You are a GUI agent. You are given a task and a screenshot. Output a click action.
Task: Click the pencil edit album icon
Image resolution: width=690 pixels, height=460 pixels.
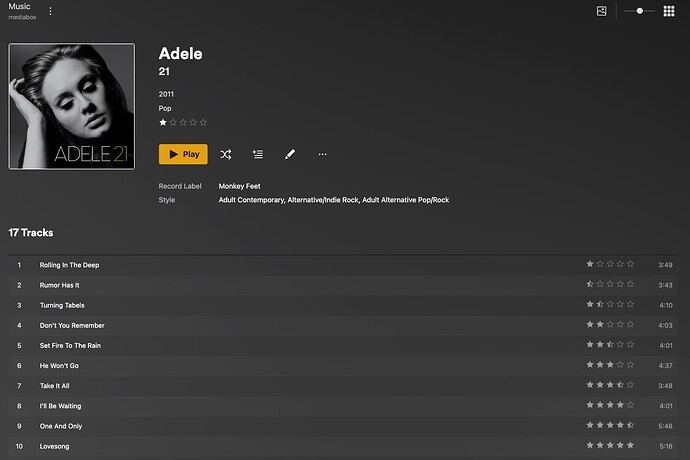coord(290,154)
